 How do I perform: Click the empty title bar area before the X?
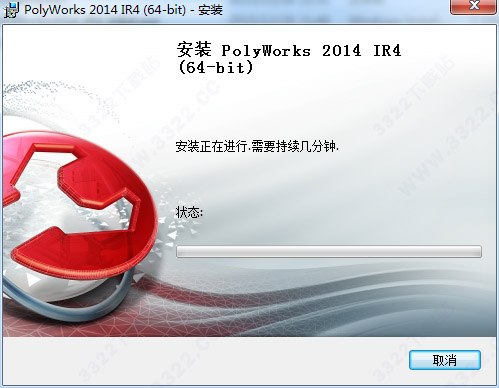coord(337,9)
